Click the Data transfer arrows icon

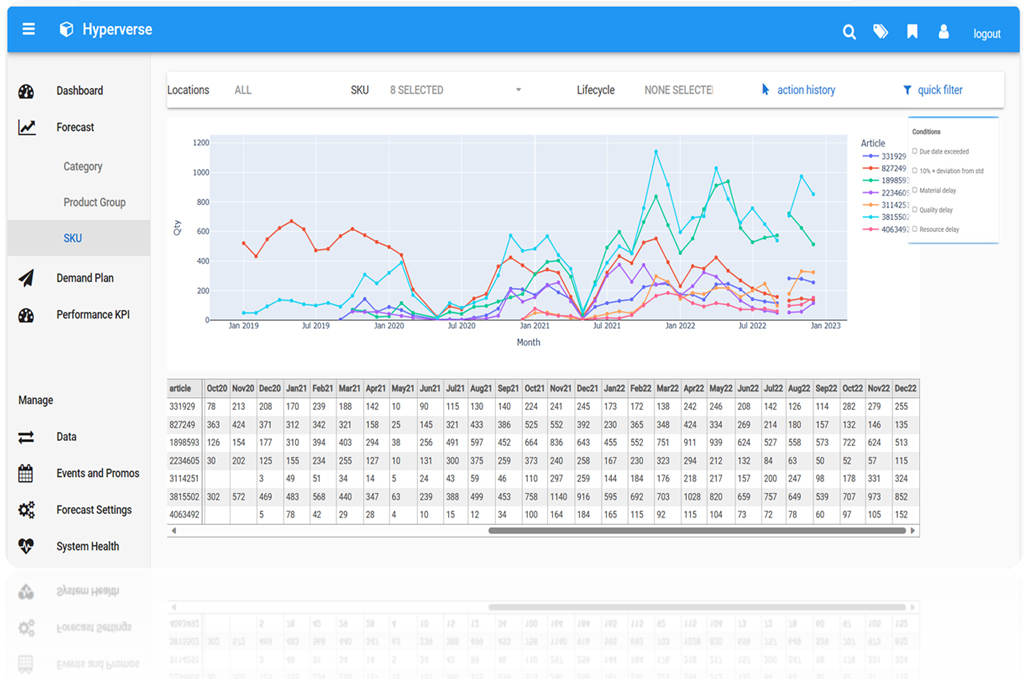[26, 437]
